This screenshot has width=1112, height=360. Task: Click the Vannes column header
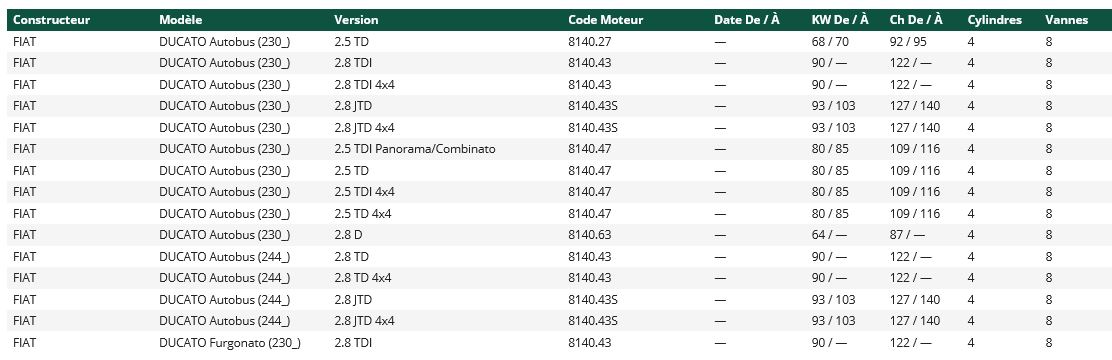click(1066, 20)
